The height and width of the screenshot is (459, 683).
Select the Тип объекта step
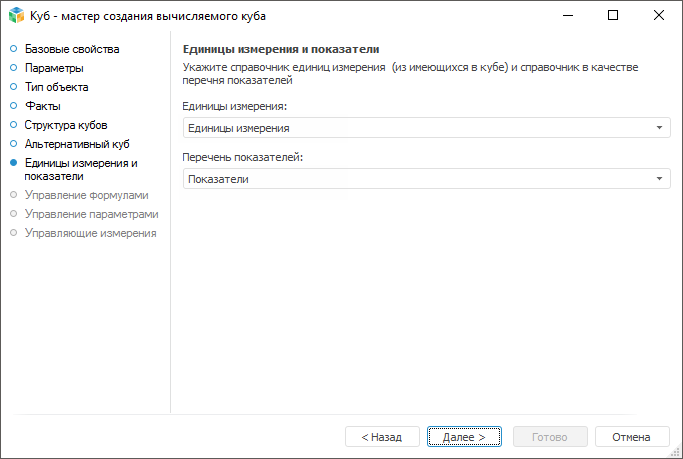pyautogui.click(x=56, y=87)
